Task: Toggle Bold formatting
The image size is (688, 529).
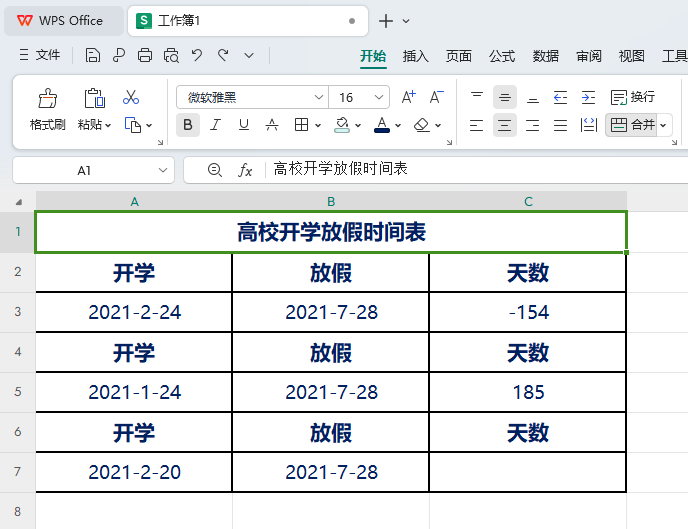Action: pos(188,125)
